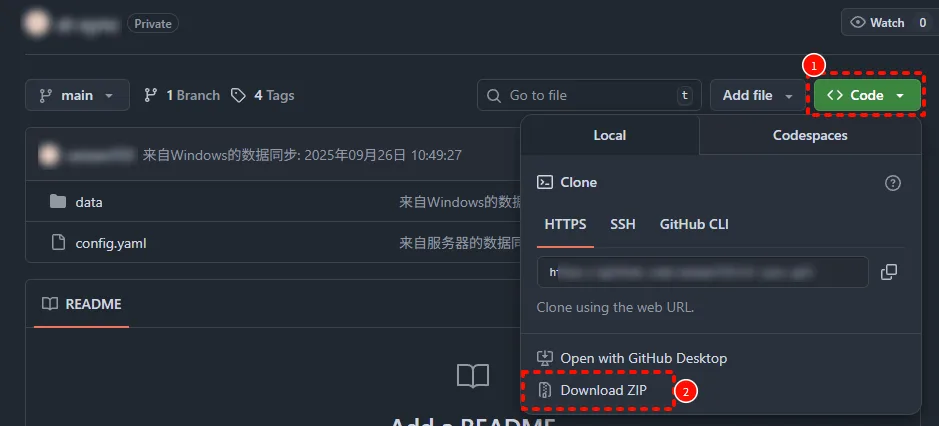Click the Private repository badge
939x426 pixels.
pos(153,24)
